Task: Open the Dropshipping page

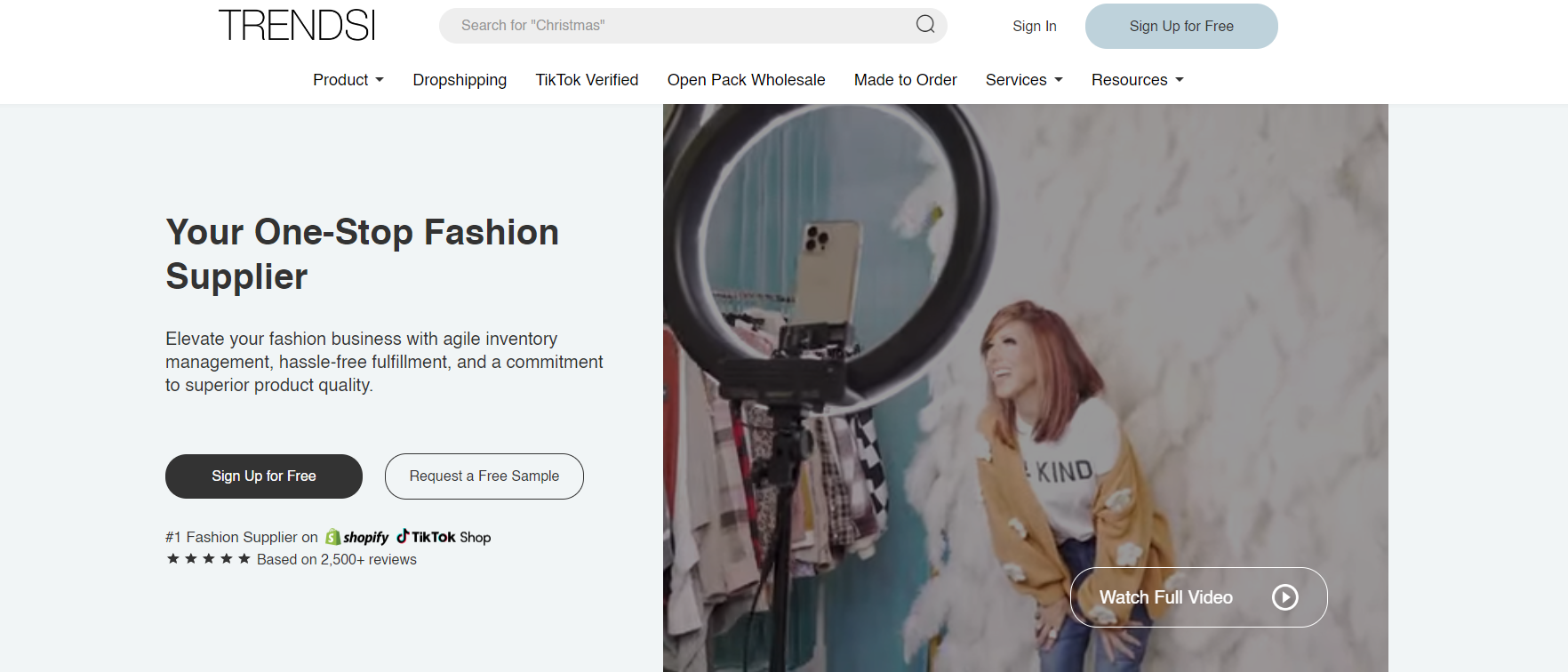Action: click(x=460, y=80)
